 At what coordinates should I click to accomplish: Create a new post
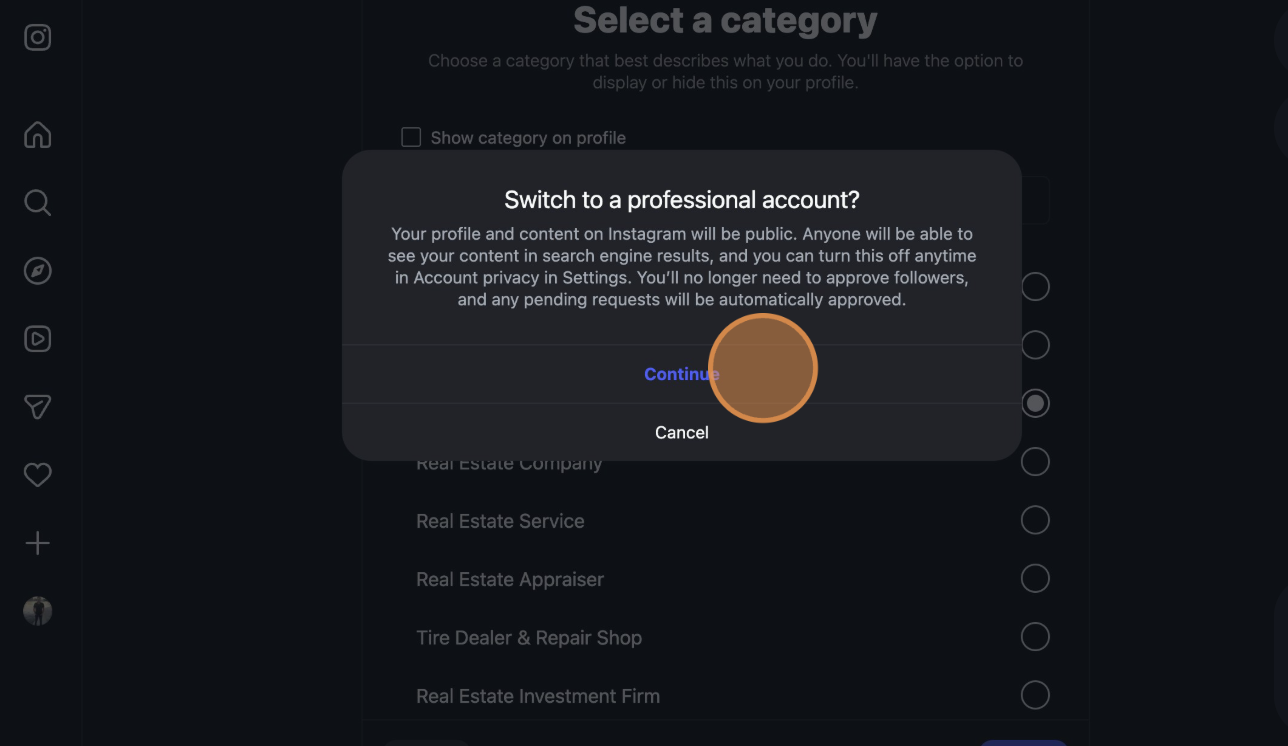(x=37, y=542)
